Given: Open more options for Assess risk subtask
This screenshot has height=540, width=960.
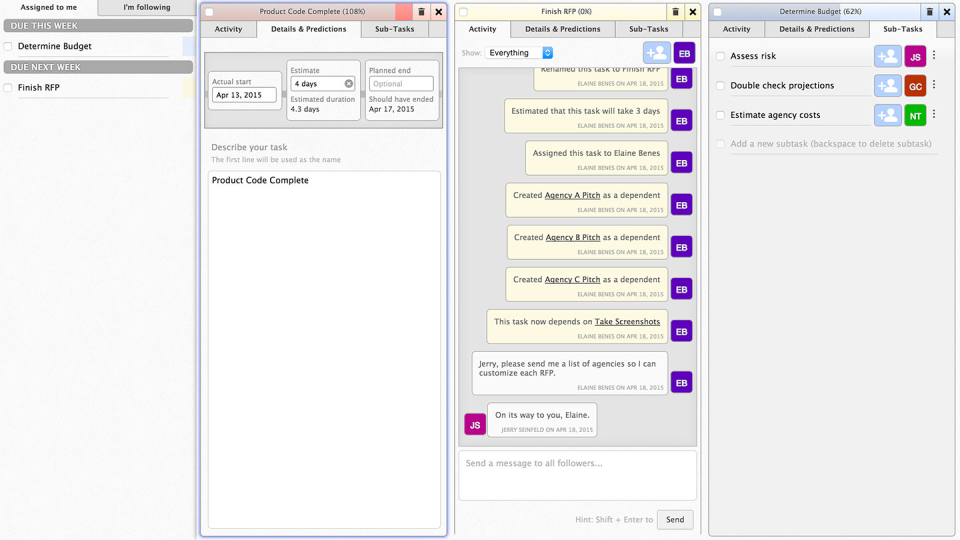Looking at the screenshot, I should 934,55.
